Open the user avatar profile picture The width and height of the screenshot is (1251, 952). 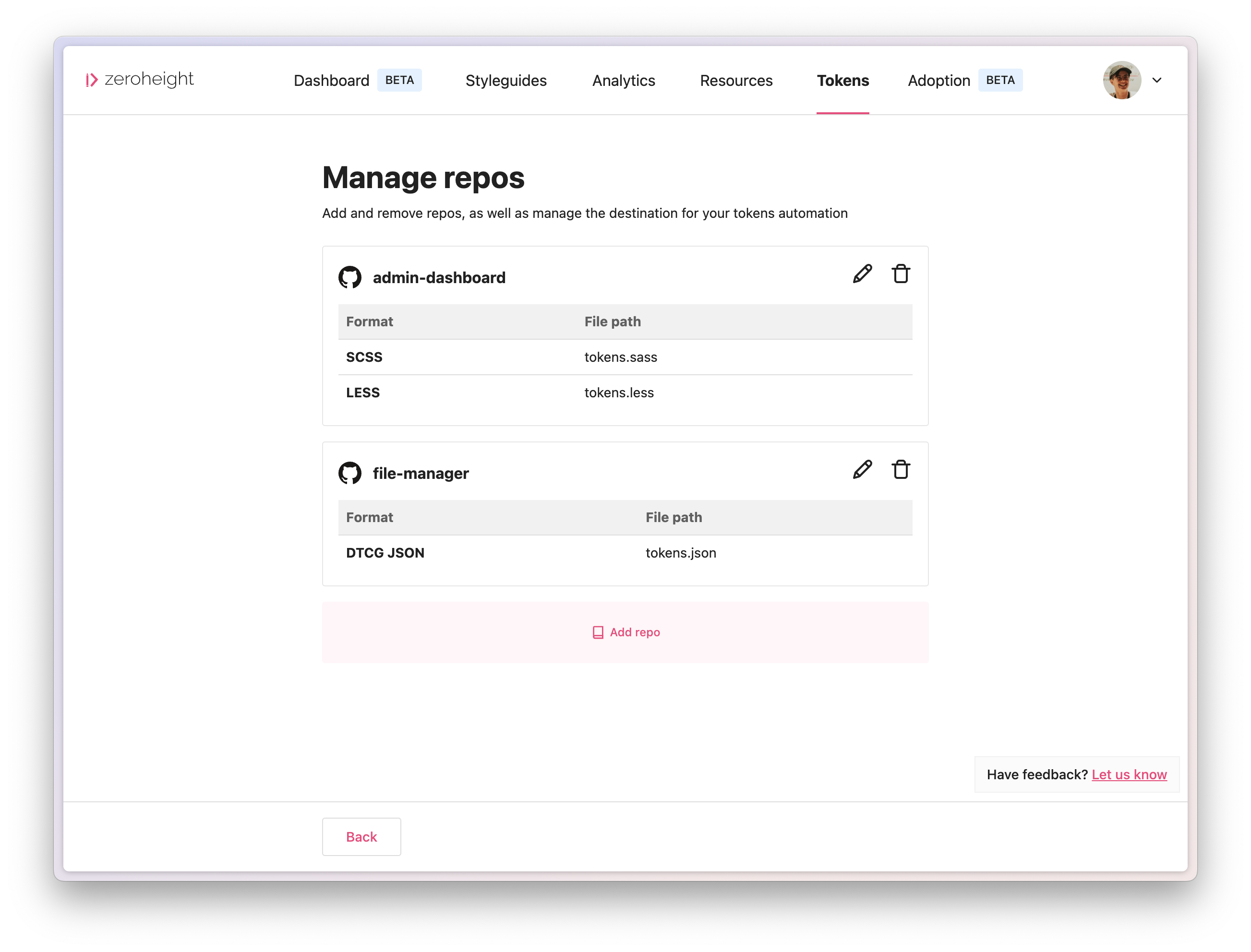point(1122,80)
